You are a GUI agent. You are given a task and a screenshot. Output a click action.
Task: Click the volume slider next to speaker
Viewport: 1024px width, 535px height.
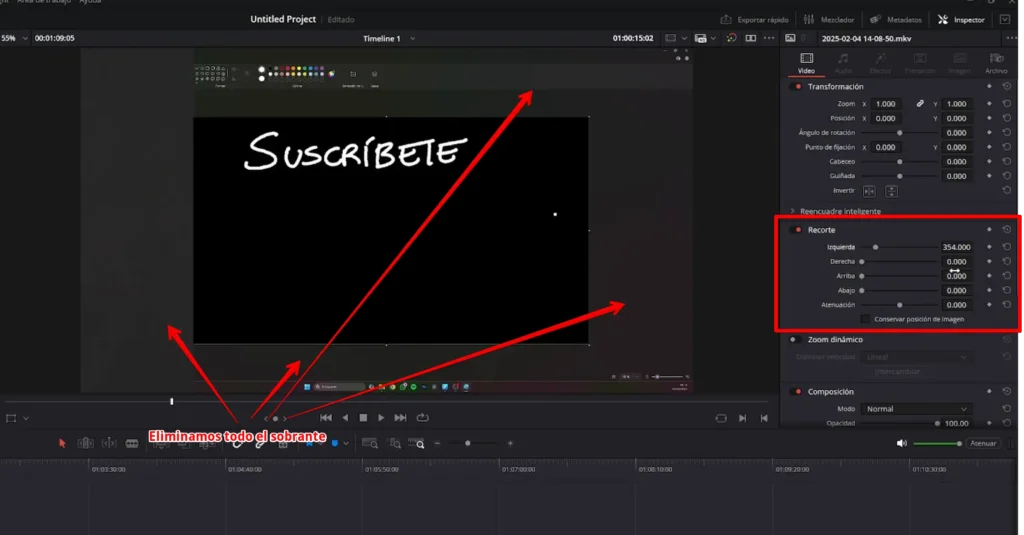click(x=937, y=444)
